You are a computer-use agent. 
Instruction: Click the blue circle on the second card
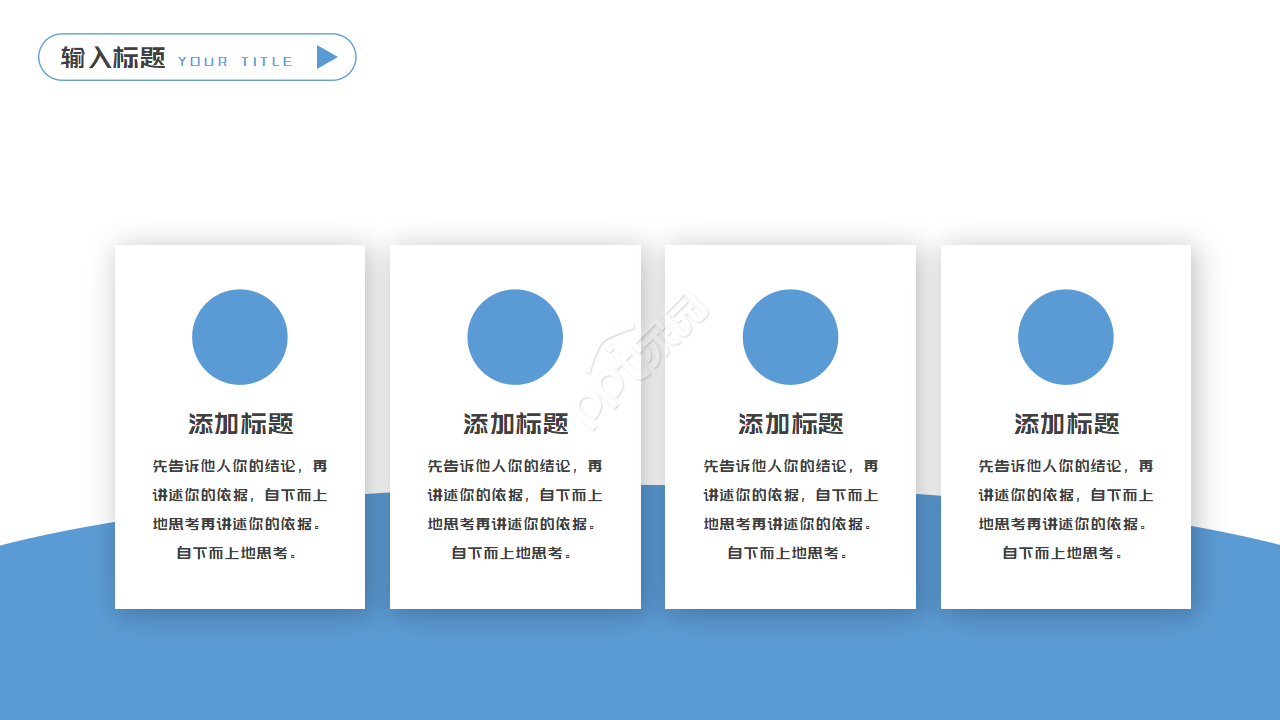pyautogui.click(x=515, y=337)
